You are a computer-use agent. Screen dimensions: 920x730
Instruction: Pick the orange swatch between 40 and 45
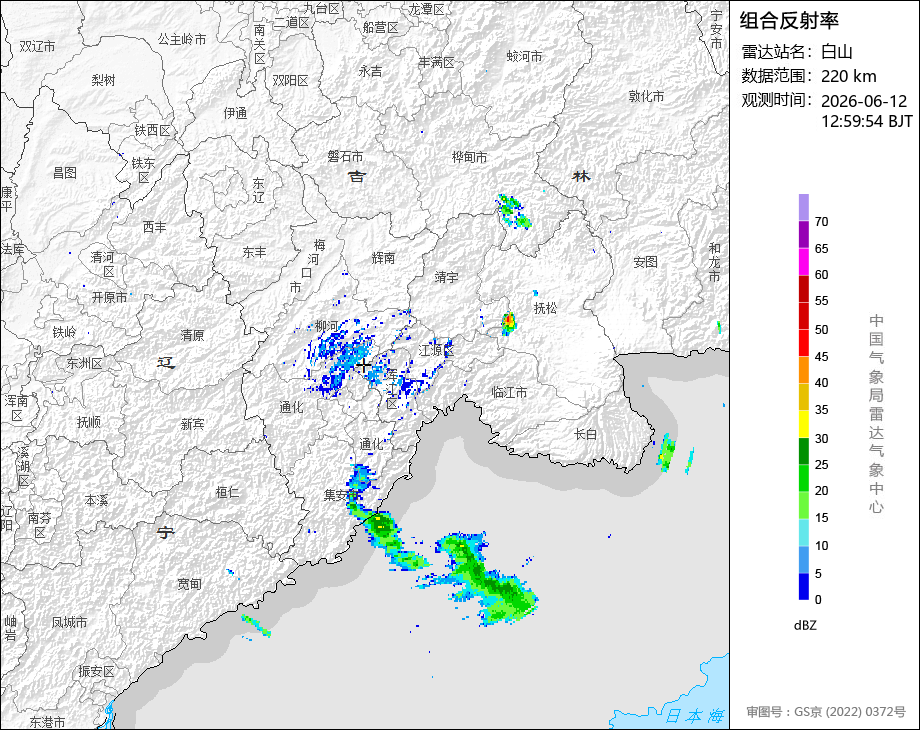[803, 369]
